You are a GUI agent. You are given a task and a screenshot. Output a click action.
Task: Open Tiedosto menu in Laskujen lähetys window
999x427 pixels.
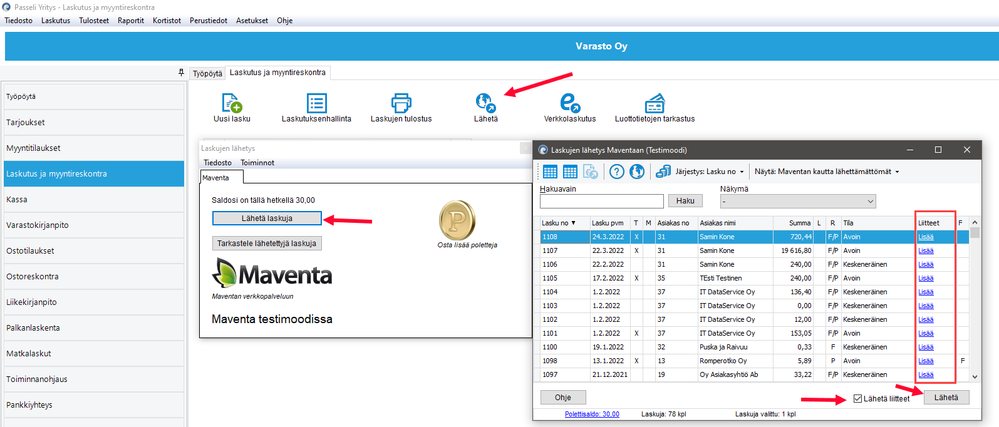tap(217, 163)
